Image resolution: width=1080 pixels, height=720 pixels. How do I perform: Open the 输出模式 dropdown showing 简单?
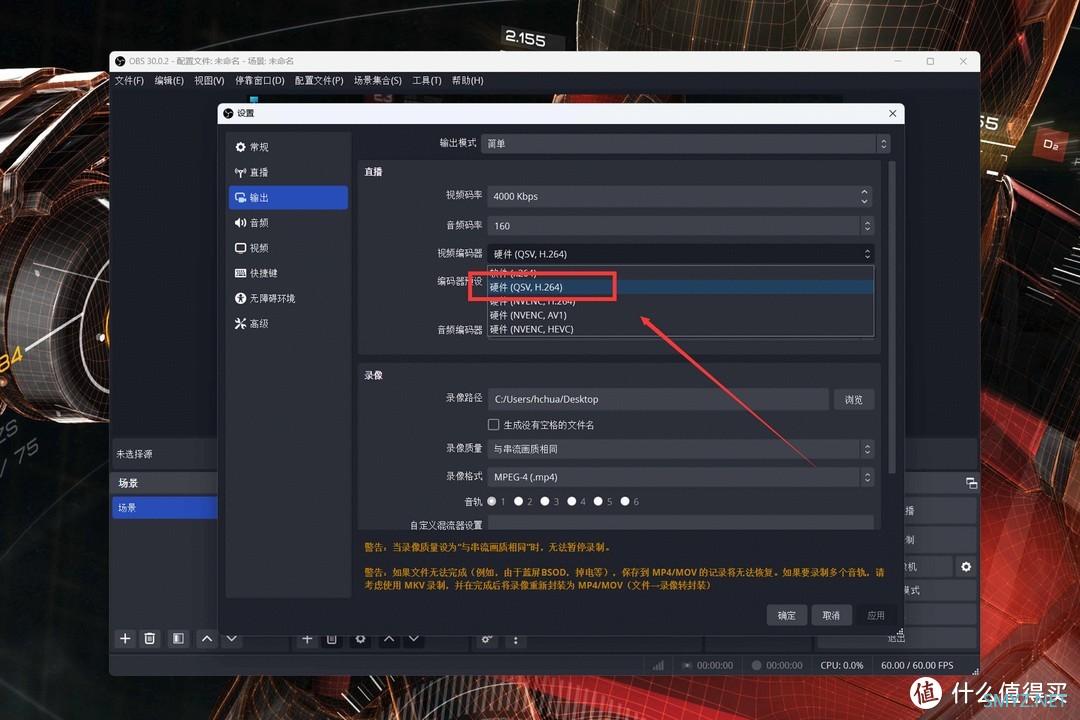[686, 143]
